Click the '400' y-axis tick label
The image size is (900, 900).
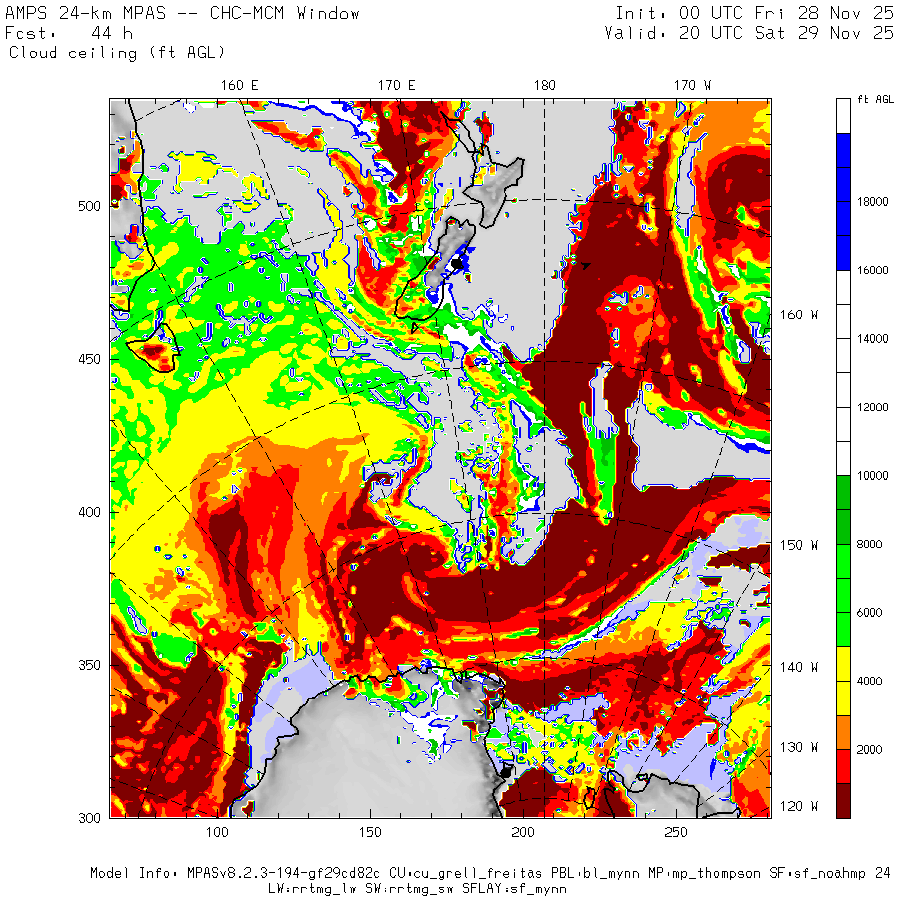click(89, 512)
